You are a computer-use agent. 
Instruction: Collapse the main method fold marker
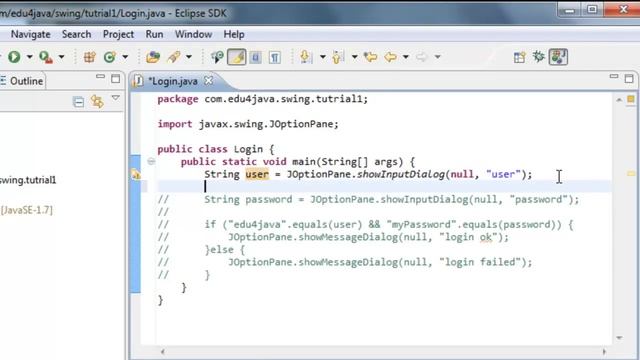click(151, 162)
